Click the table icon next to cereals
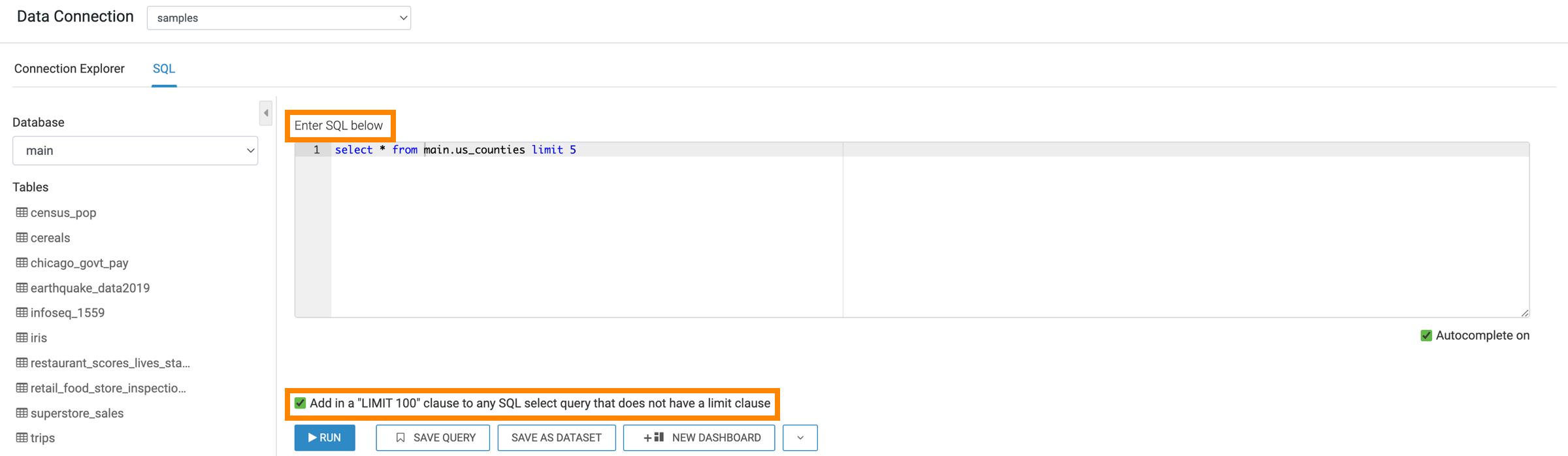This screenshot has width=1568, height=456. pyautogui.click(x=22, y=238)
